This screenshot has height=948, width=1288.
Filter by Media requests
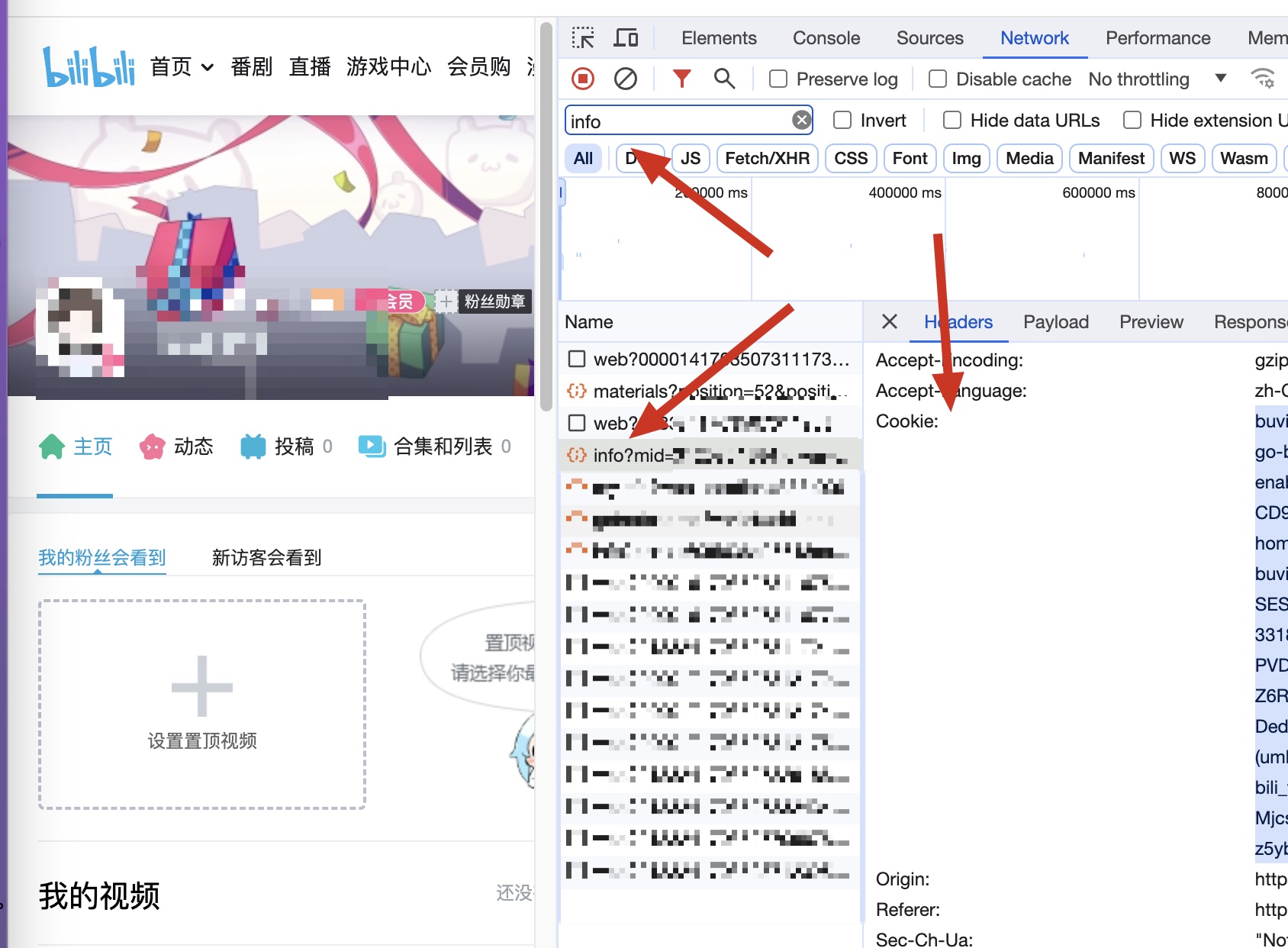click(x=1029, y=158)
